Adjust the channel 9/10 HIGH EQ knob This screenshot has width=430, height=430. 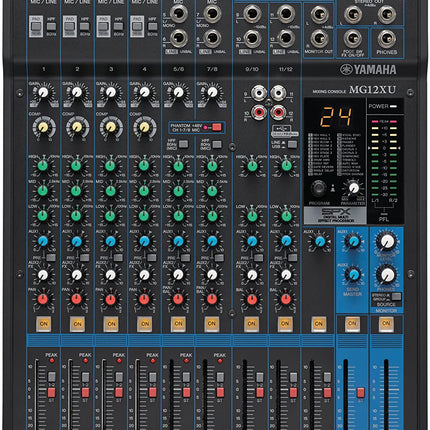(x=252, y=165)
